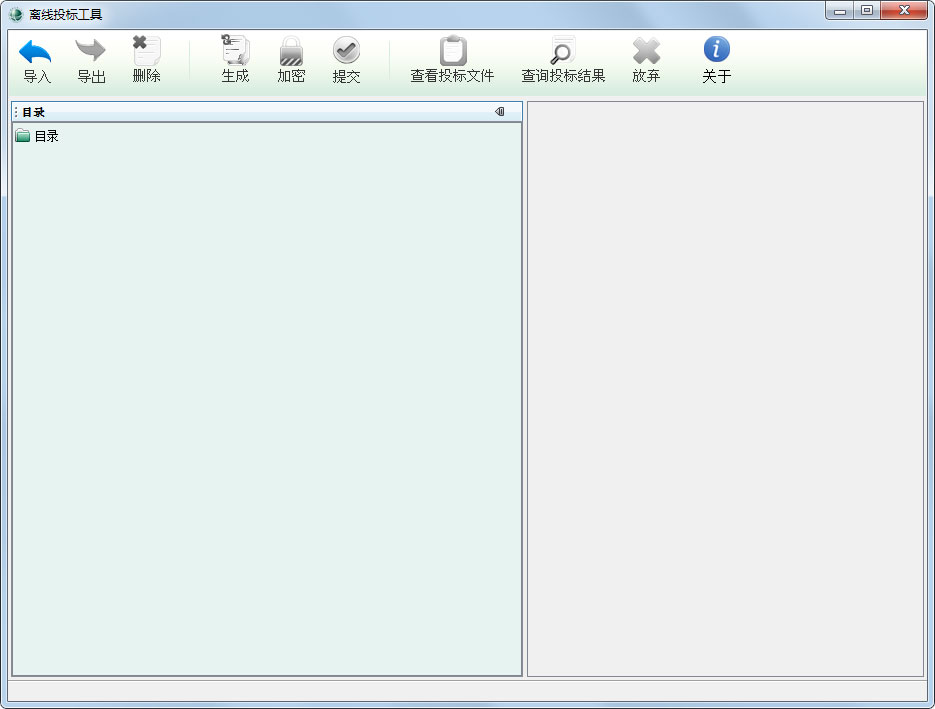Click the 查询投标结果 magnifier icon
The height and width of the screenshot is (709, 935).
coord(562,50)
